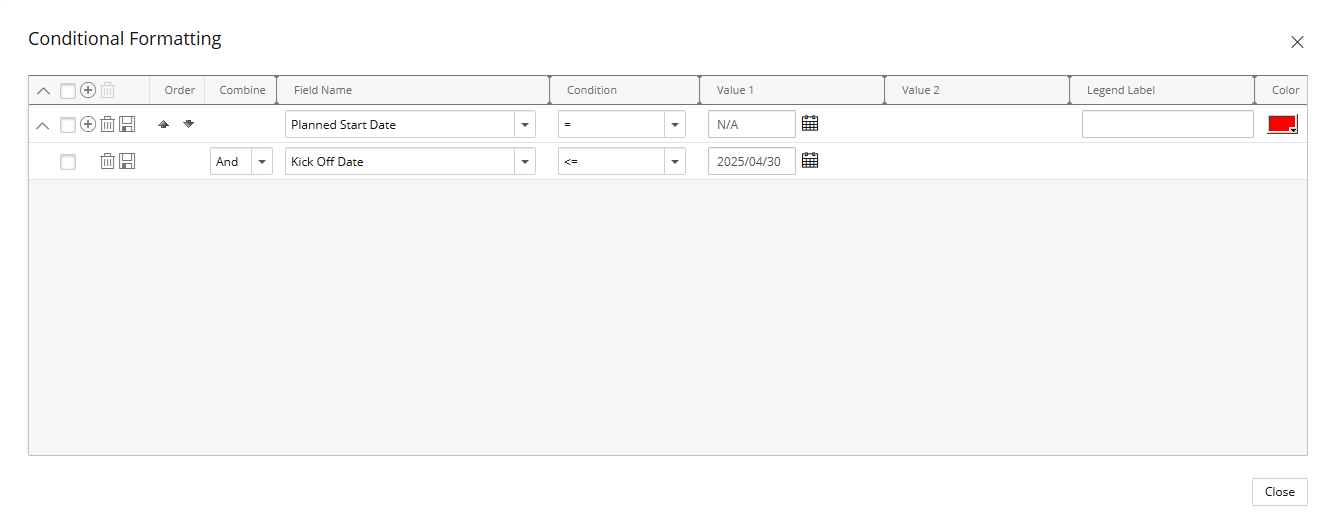Click the Legend Label text field
1324x523 pixels.
[1167, 124]
